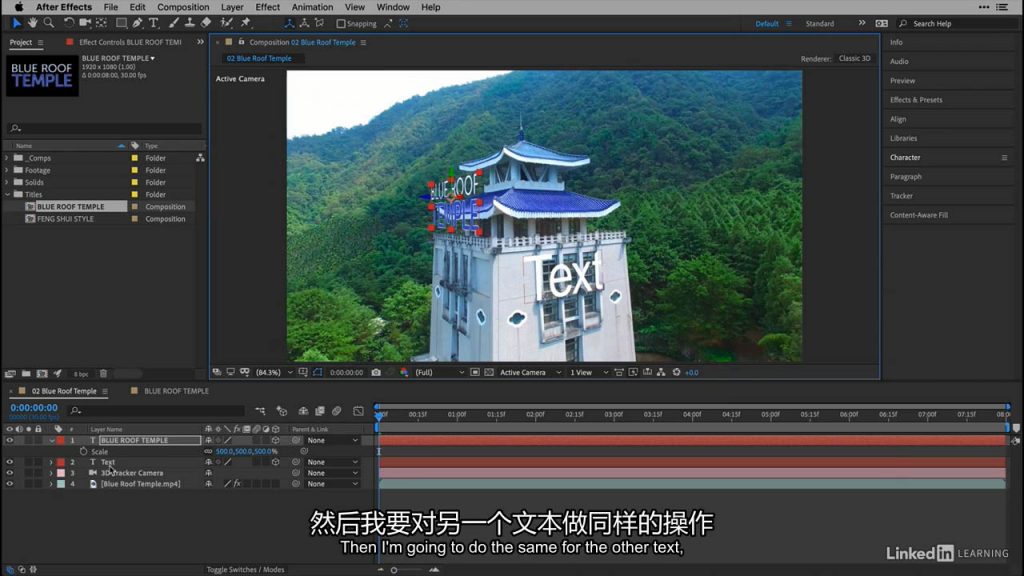Screen dimensions: 1024x576
Task: Open the magnification ratio dropdown (84.3%)
Action: pyautogui.click(x=274, y=372)
